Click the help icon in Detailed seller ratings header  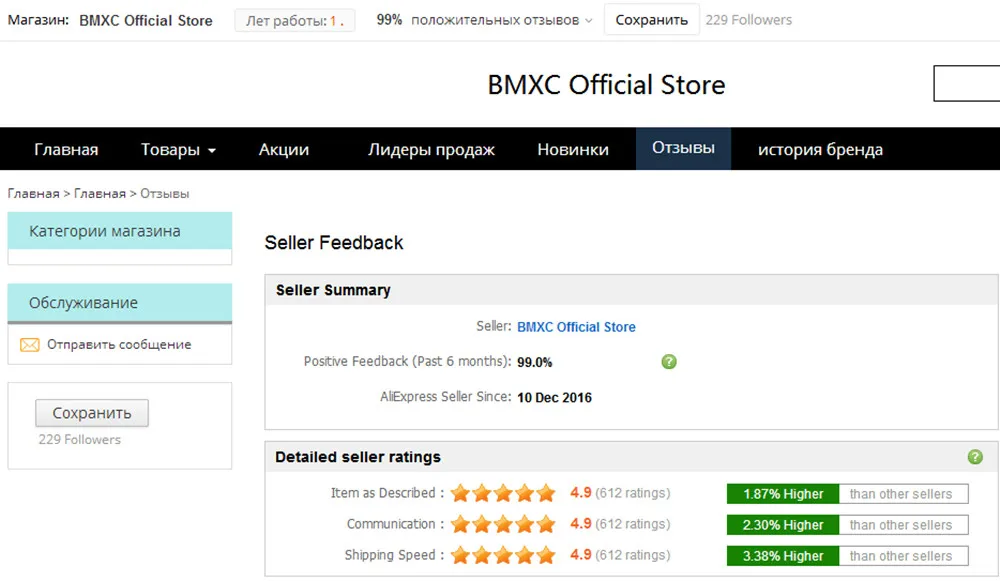click(x=974, y=457)
